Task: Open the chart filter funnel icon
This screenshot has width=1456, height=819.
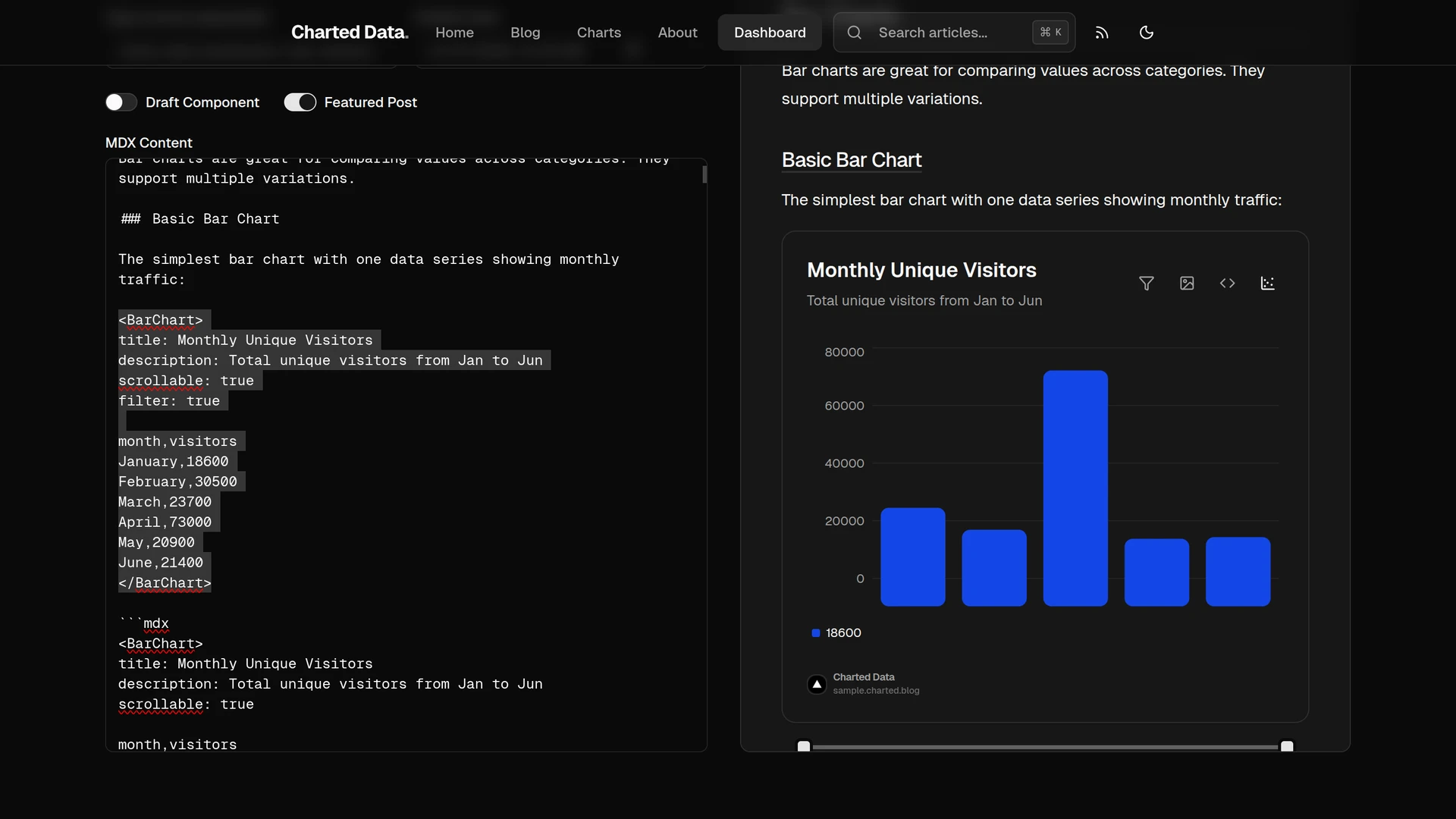Action: 1147,283
